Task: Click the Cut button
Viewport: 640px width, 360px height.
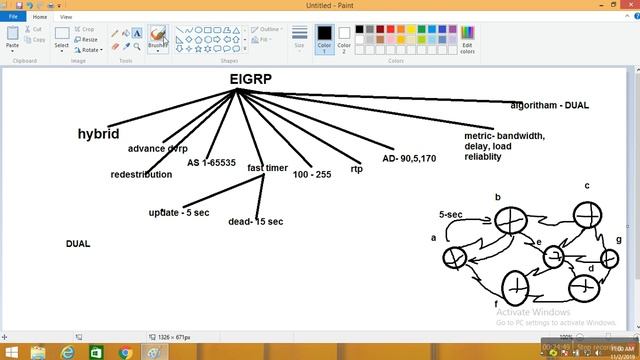Action: pyautogui.click(x=33, y=29)
